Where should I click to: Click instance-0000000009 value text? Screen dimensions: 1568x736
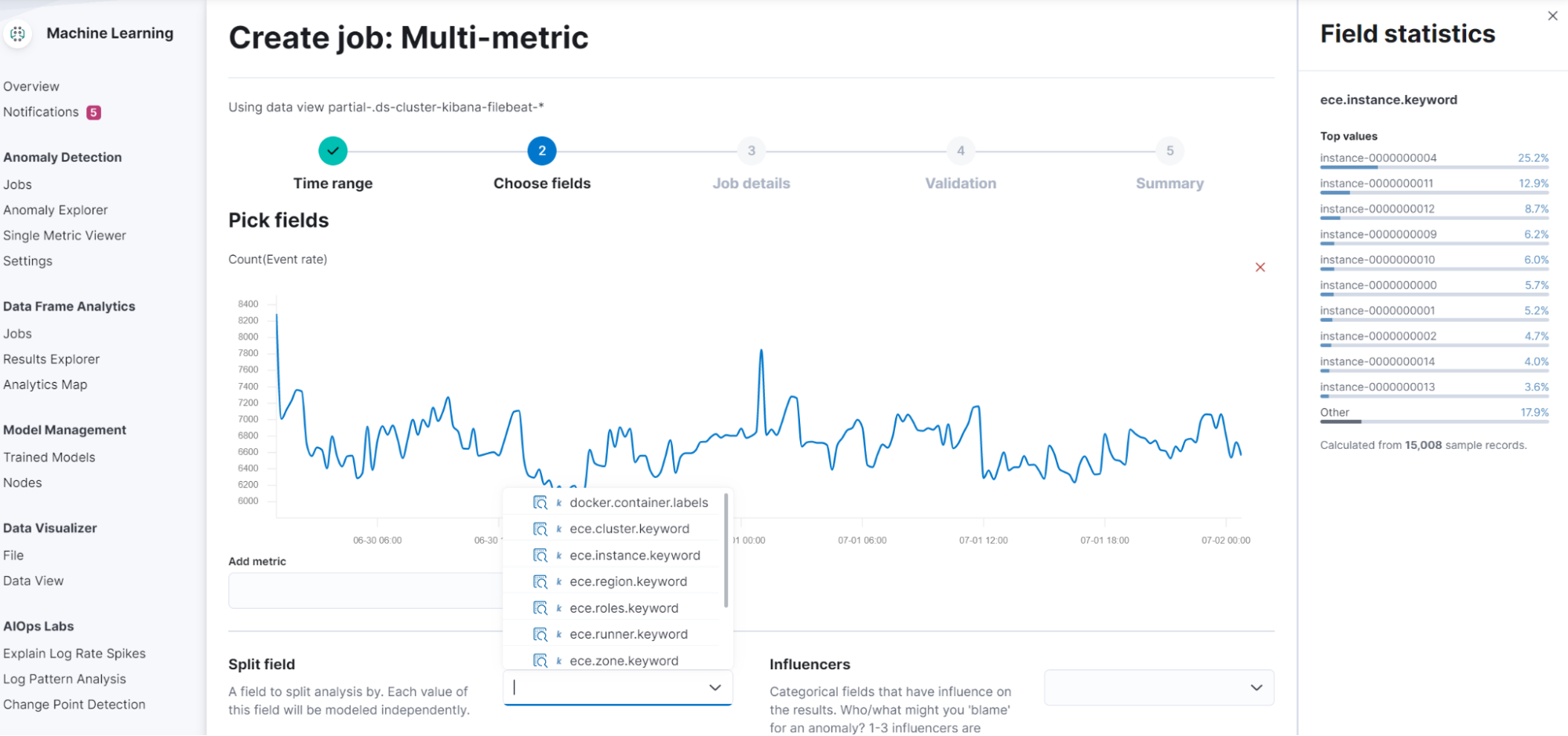(x=1378, y=234)
